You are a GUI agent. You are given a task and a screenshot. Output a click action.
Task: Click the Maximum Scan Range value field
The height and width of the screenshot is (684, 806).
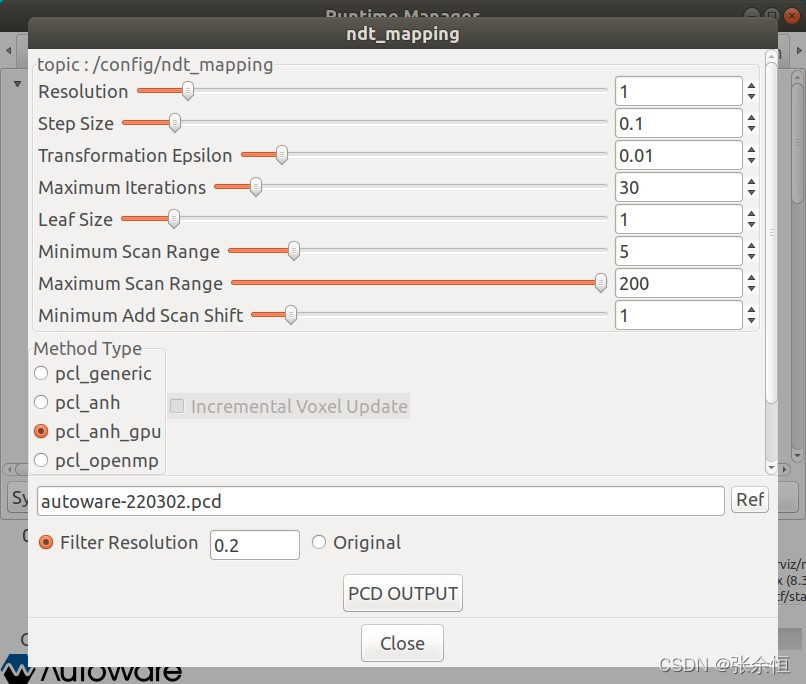point(679,283)
